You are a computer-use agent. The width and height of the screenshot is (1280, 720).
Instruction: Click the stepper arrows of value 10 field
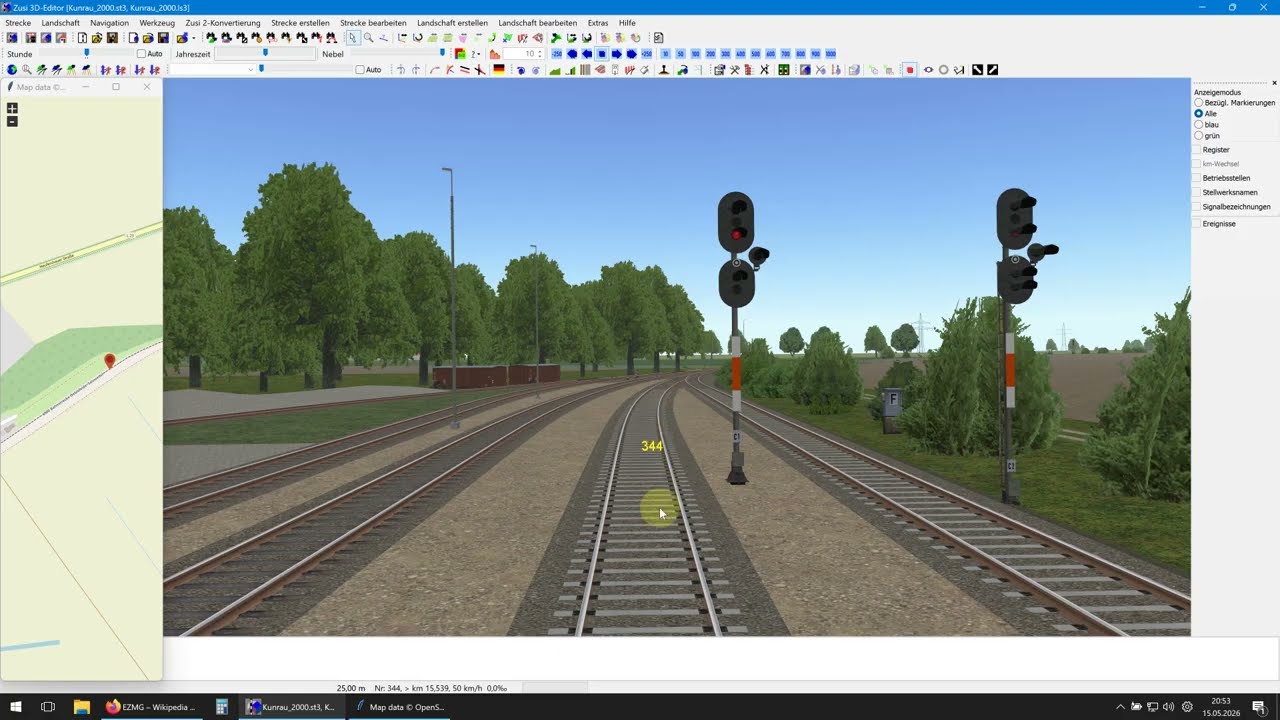[x=540, y=54]
